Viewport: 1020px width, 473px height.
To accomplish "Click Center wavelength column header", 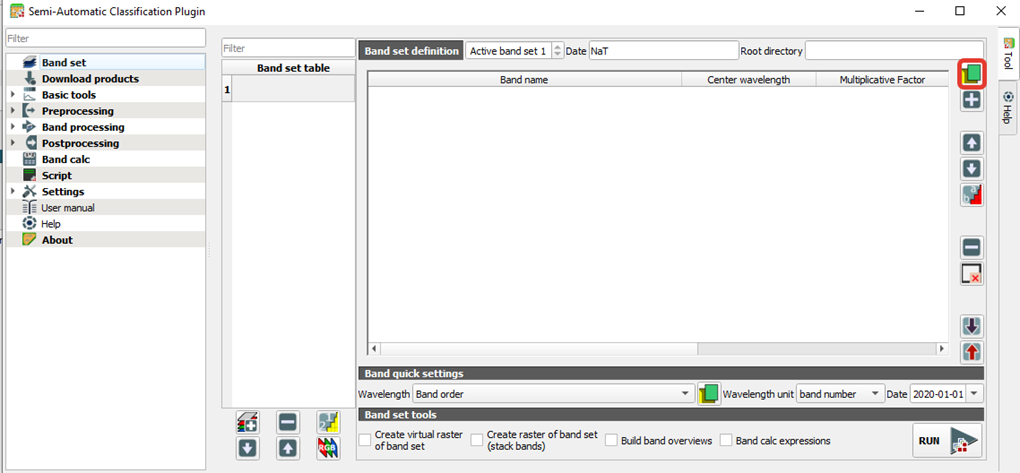I will coord(748,79).
